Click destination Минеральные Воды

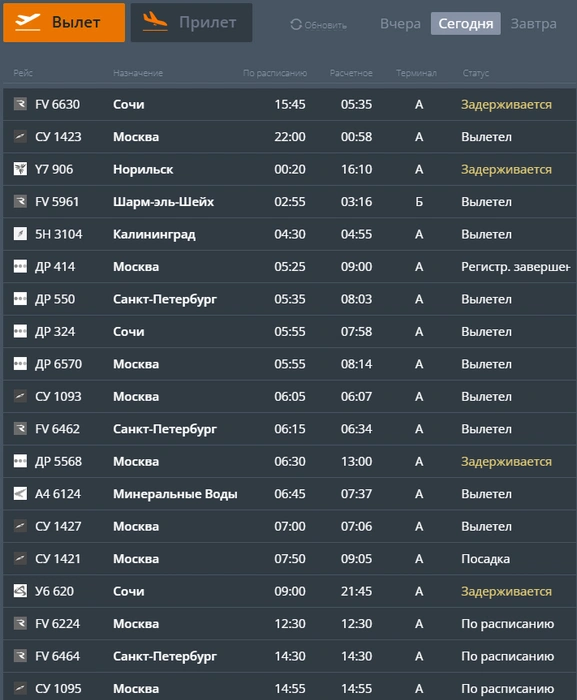pos(175,494)
